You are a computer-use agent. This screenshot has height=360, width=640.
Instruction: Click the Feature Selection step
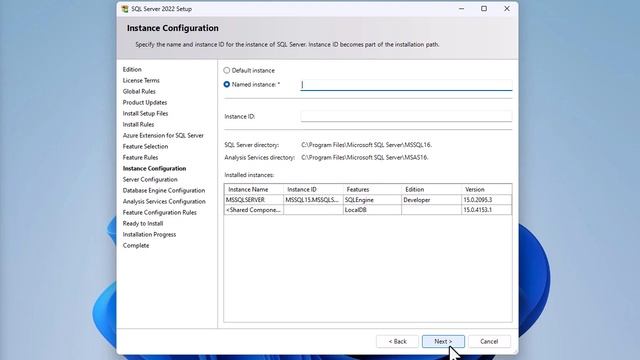(145, 147)
